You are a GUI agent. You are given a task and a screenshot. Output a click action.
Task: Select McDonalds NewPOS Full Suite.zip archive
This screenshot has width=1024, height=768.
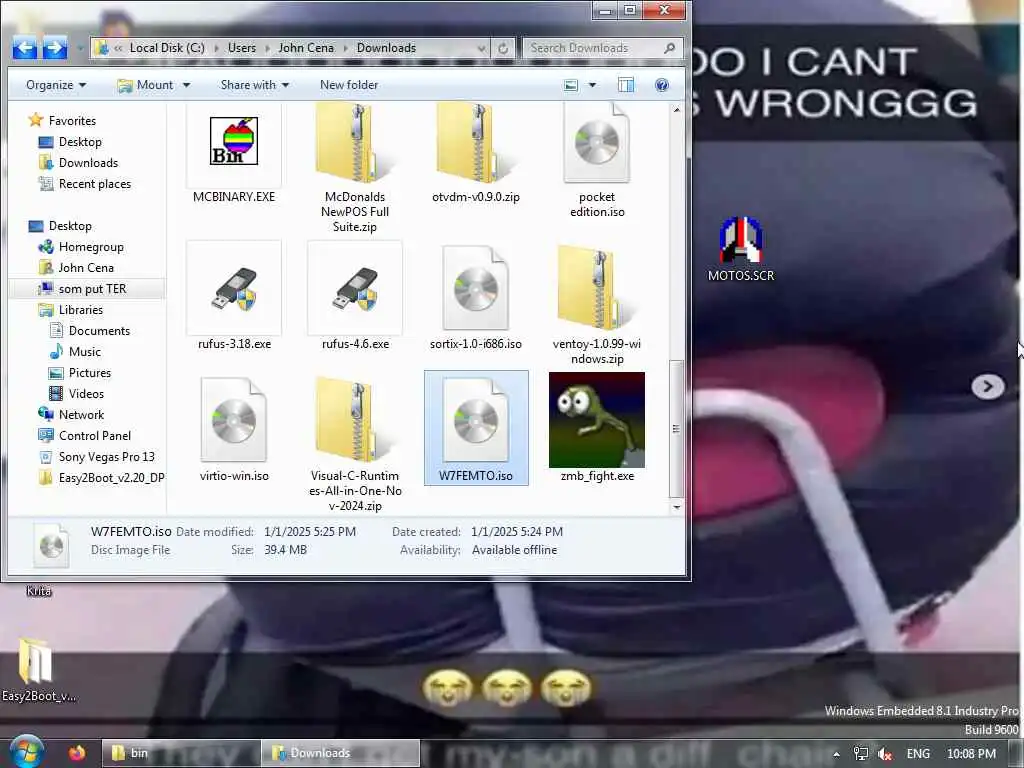355,144
